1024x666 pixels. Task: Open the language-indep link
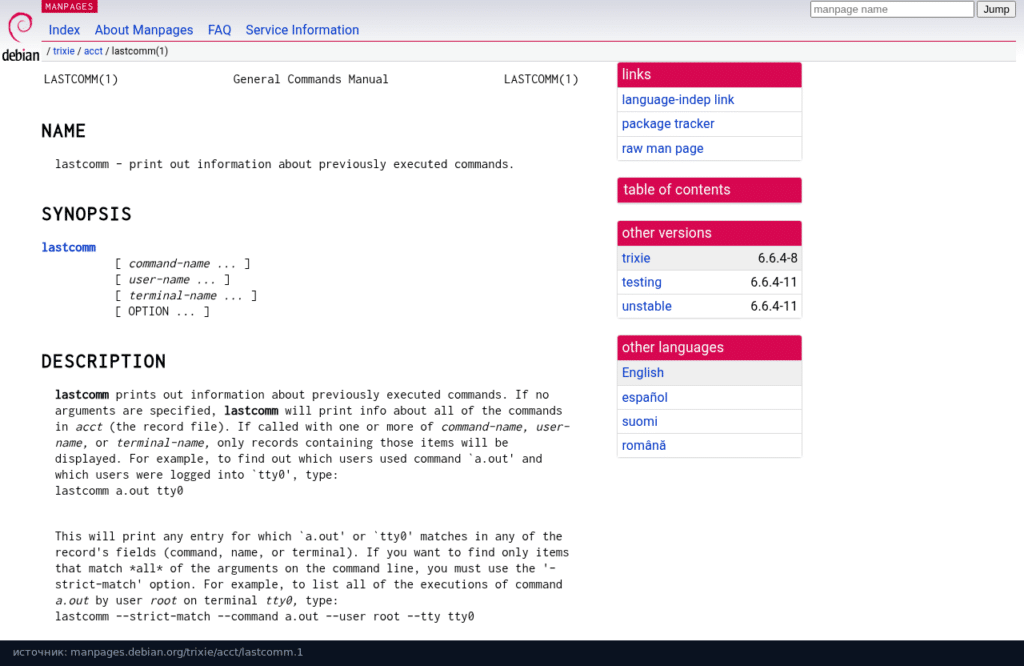pyautogui.click(x=678, y=99)
